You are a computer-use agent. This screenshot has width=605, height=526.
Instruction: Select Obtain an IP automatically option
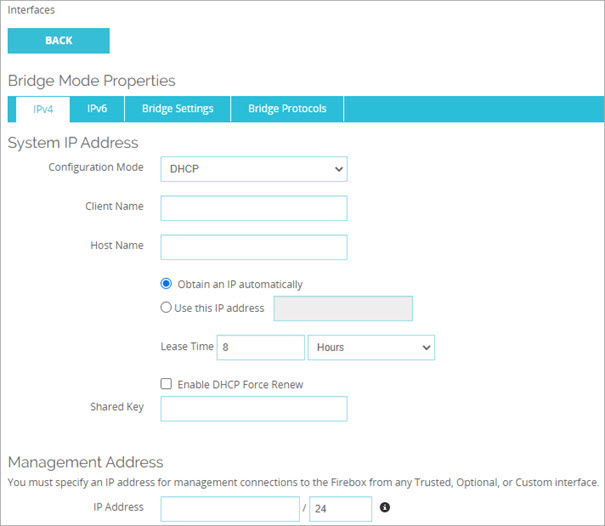pyautogui.click(x=168, y=284)
